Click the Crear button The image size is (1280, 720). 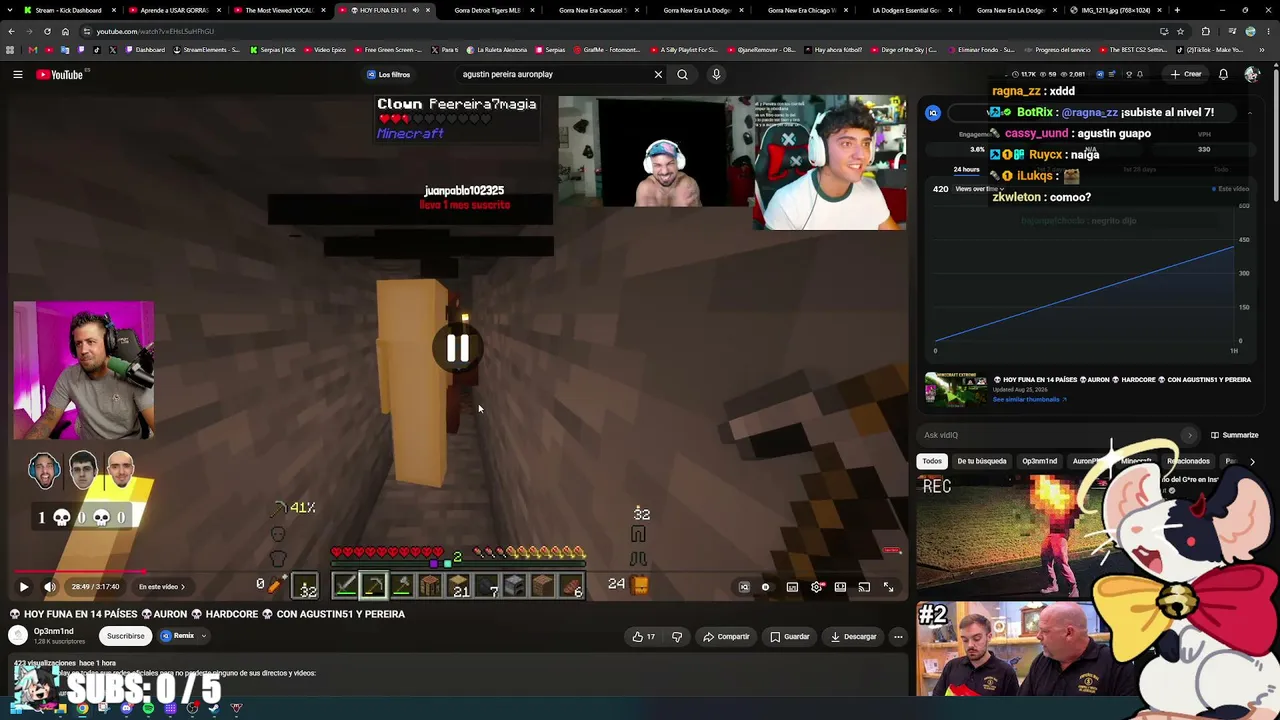pos(1186,74)
